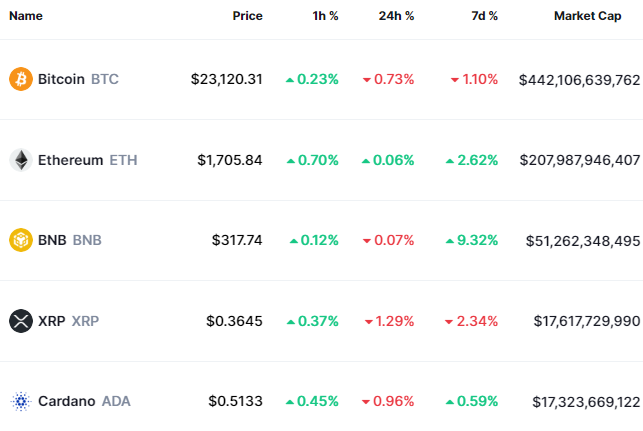Click Bitcoin's green 1h up arrow

pos(290,79)
